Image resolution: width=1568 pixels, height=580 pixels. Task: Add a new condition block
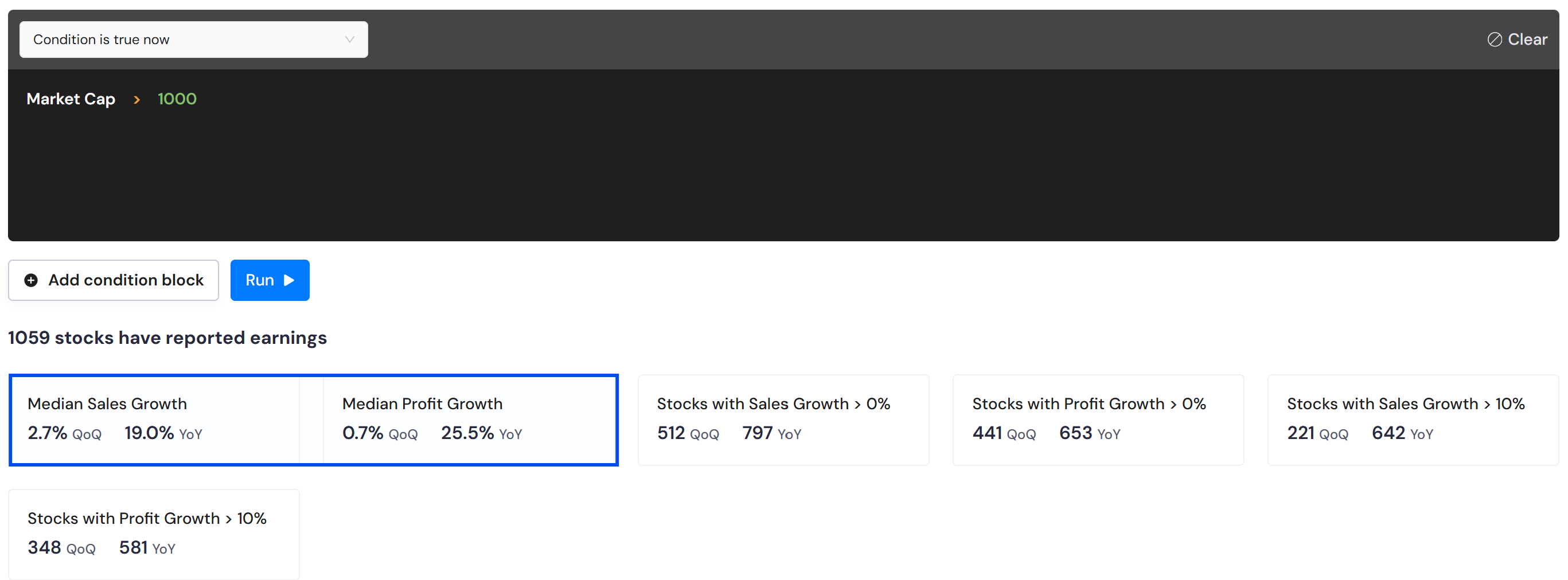tap(113, 280)
